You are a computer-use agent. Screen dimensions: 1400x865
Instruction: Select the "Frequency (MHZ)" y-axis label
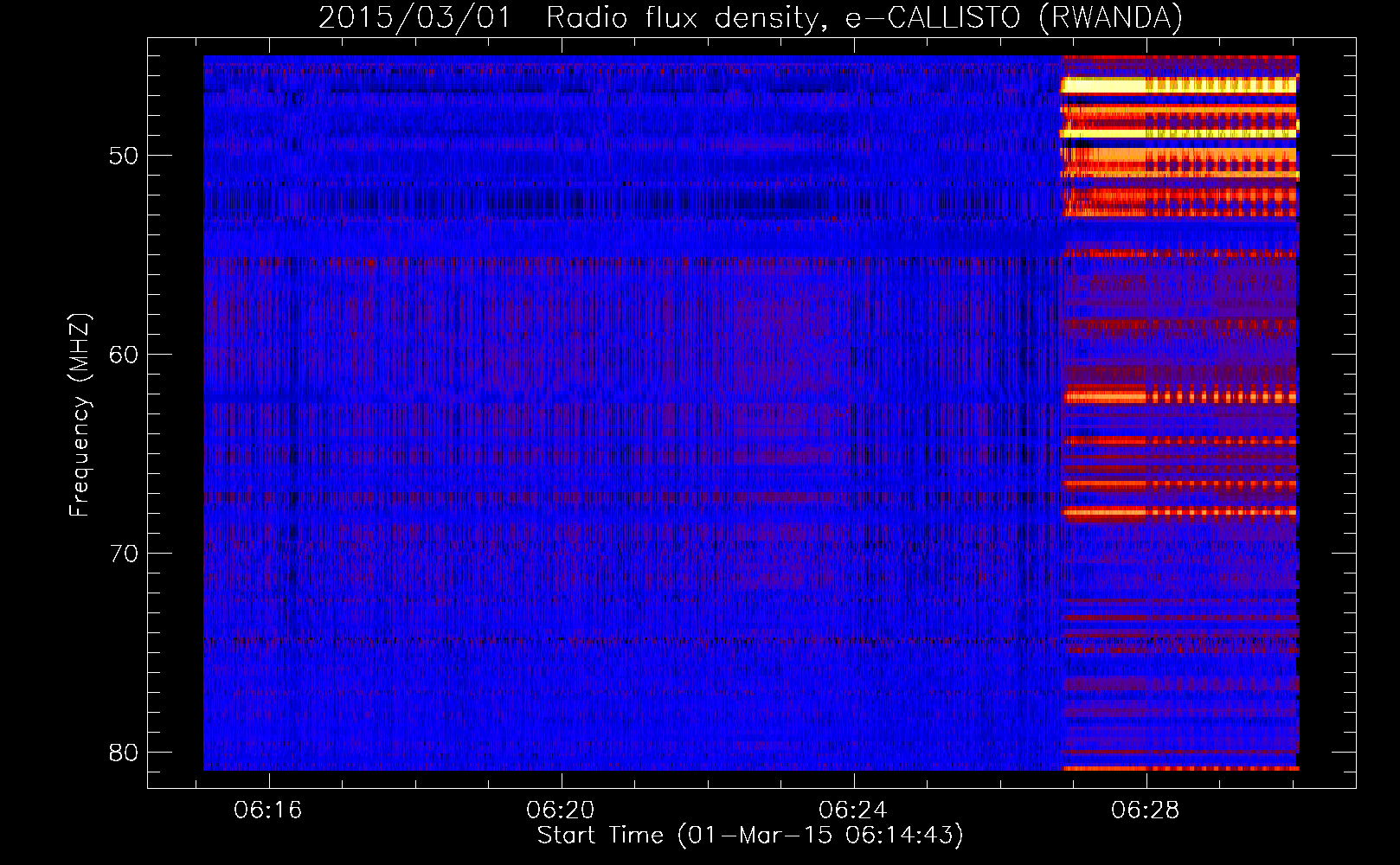pyautogui.click(x=80, y=415)
